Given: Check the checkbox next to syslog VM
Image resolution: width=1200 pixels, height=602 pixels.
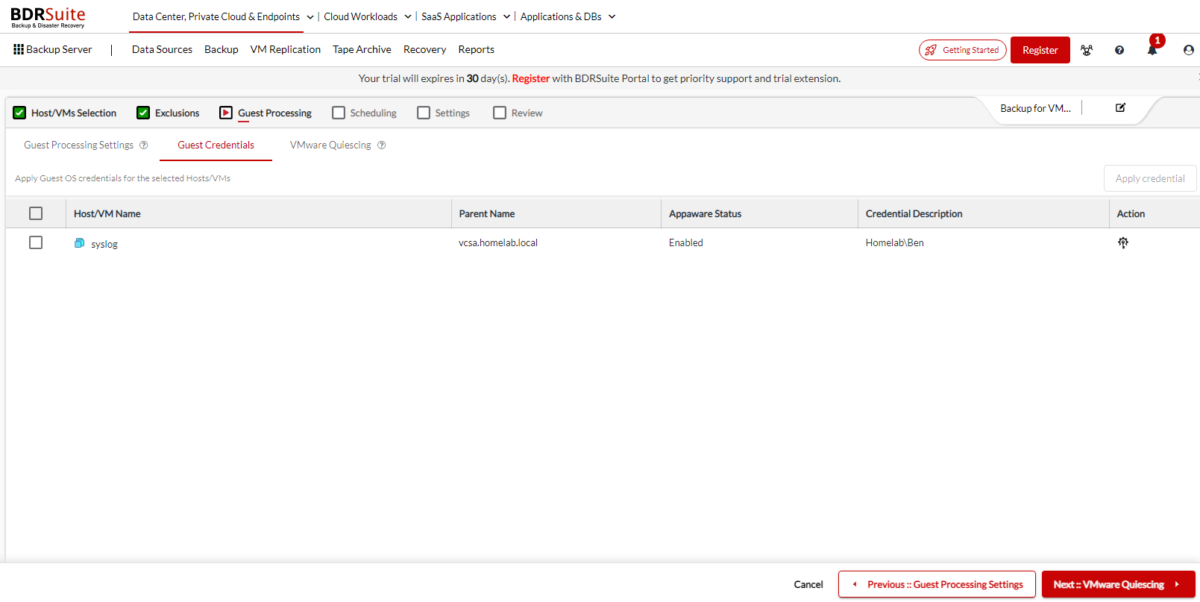Looking at the screenshot, I should (36, 242).
